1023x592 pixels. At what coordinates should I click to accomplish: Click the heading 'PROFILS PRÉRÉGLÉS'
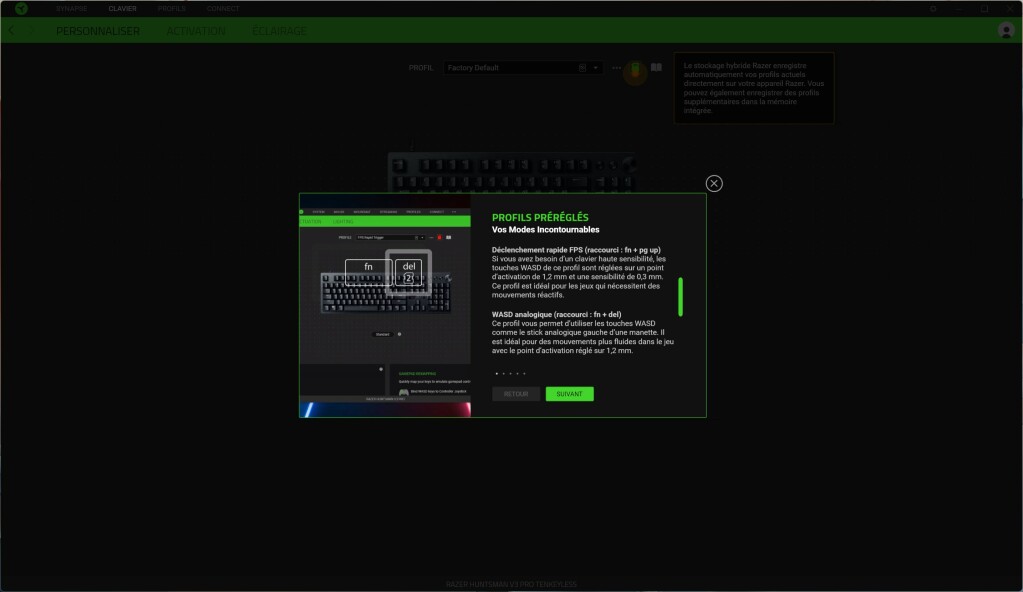540,217
